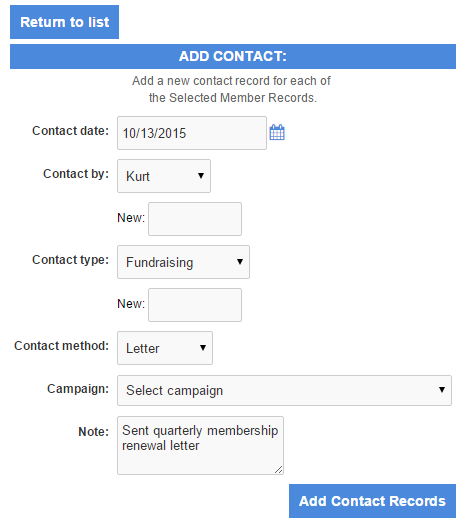Expand the Select campaign dropdown
Image resolution: width=465 pixels, height=527 pixels.
coord(284,390)
